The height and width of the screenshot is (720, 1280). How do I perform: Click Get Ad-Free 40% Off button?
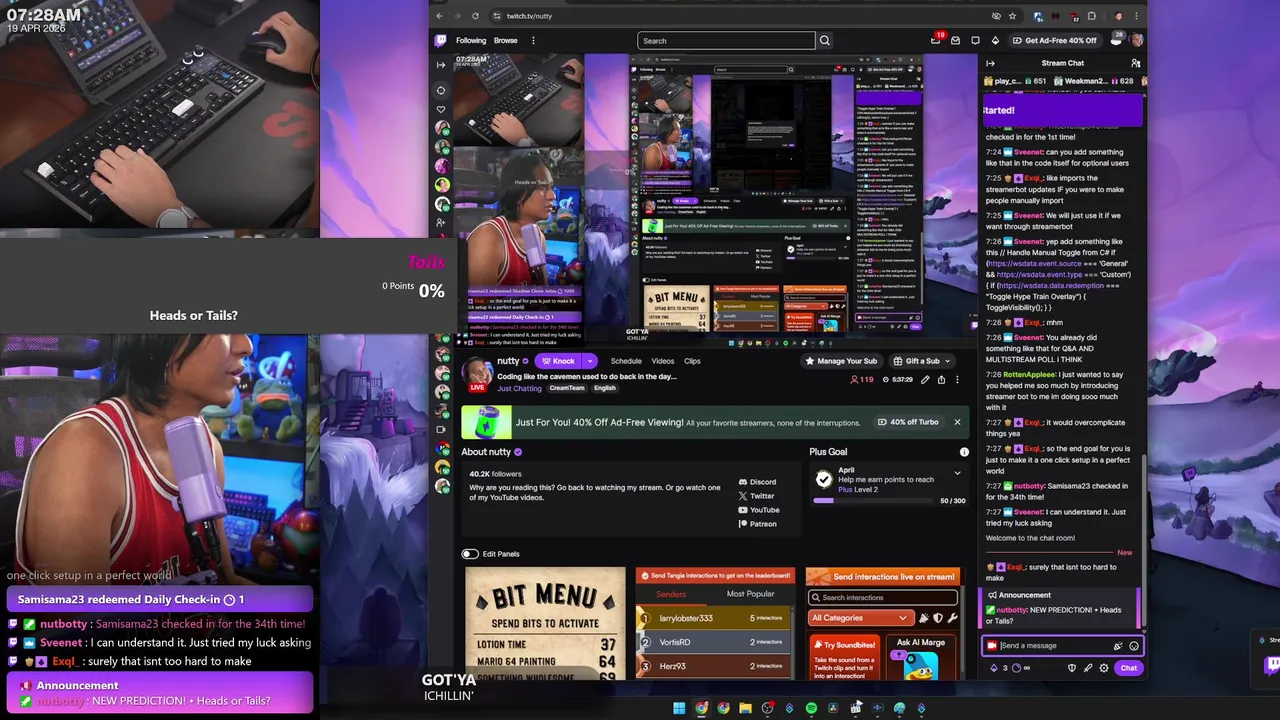1054,41
